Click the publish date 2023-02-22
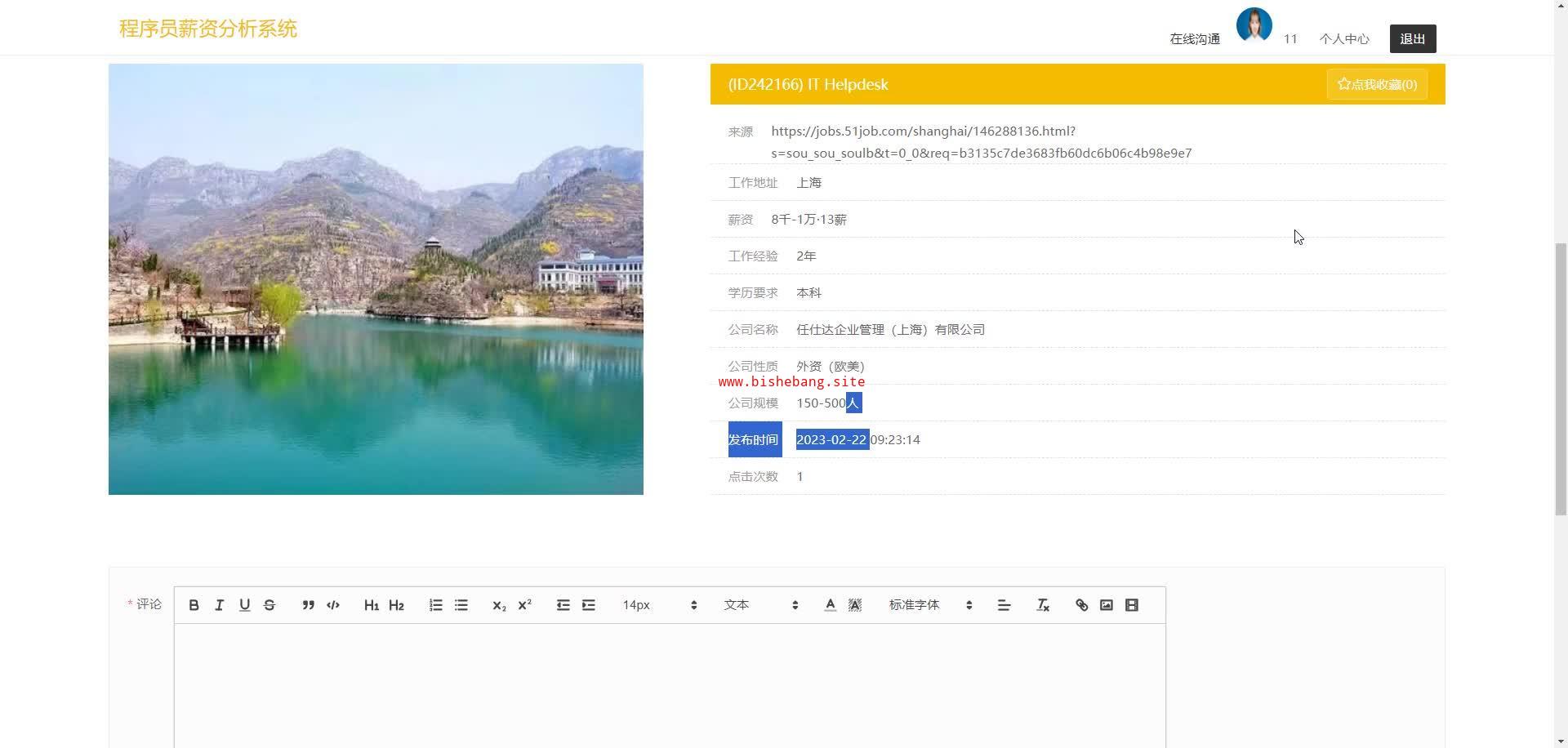The image size is (1568, 748). (x=832, y=440)
